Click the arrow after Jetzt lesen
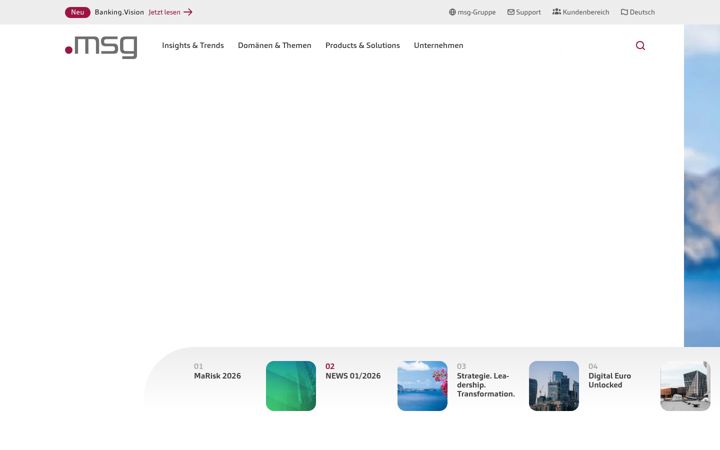This screenshot has height=450, width=720. 188,12
